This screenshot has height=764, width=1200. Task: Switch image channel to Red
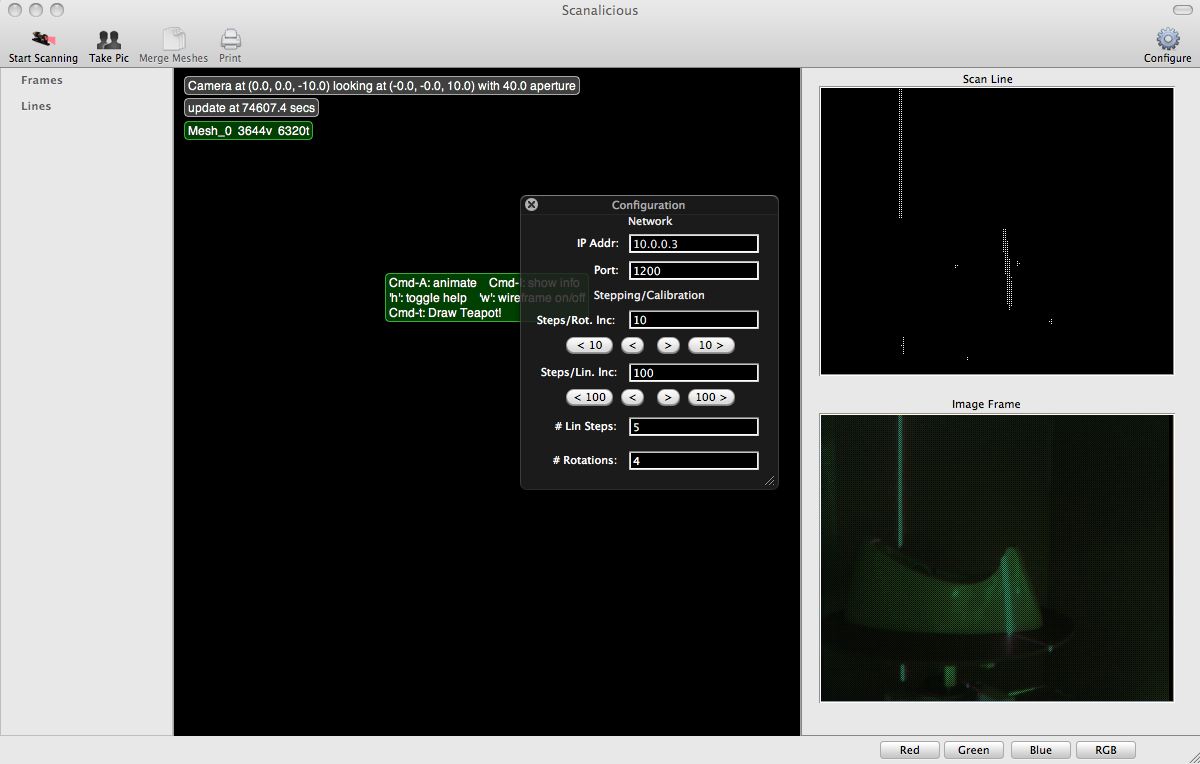[909, 750]
